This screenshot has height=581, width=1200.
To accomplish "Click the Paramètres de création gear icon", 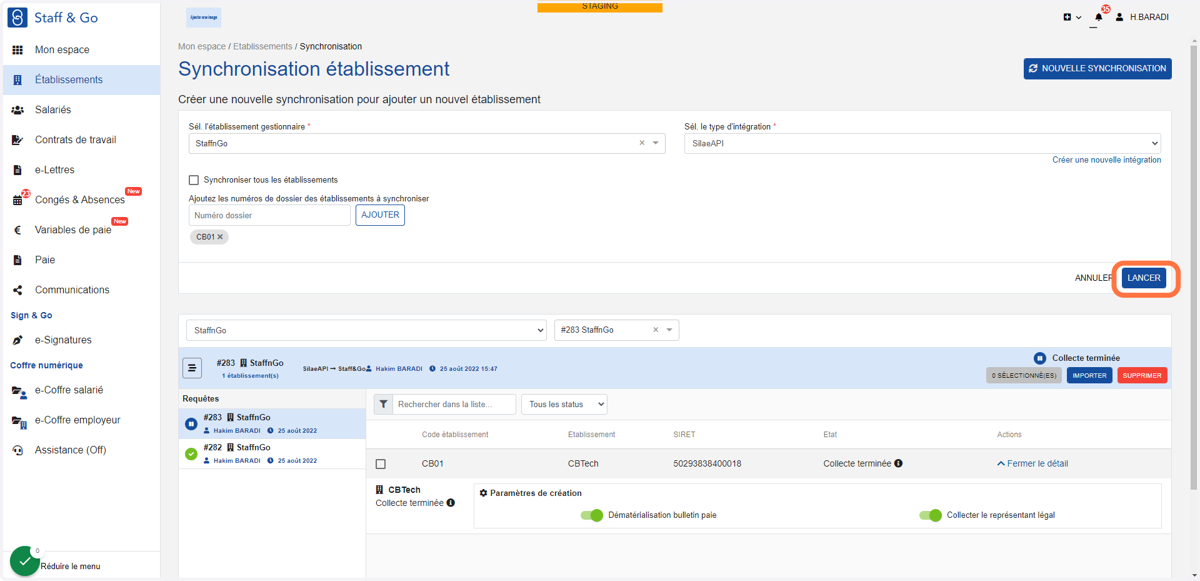I will [x=484, y=493].
